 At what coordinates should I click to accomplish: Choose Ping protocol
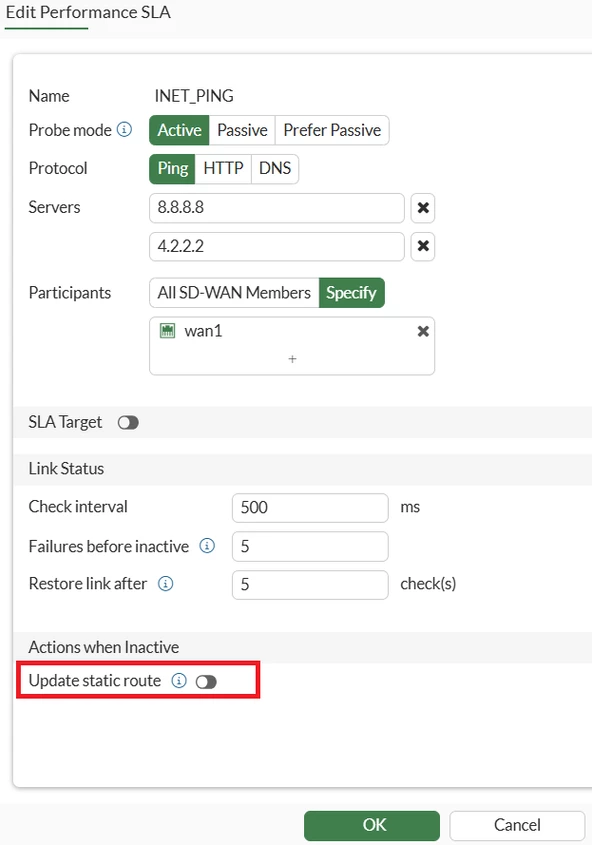click(172, 169)
